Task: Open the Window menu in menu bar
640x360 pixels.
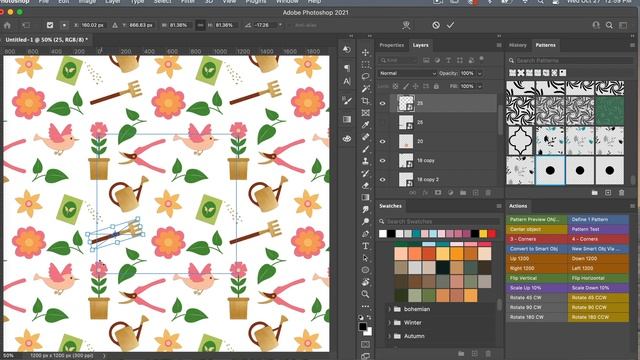Action: click(x=287, y=2)
